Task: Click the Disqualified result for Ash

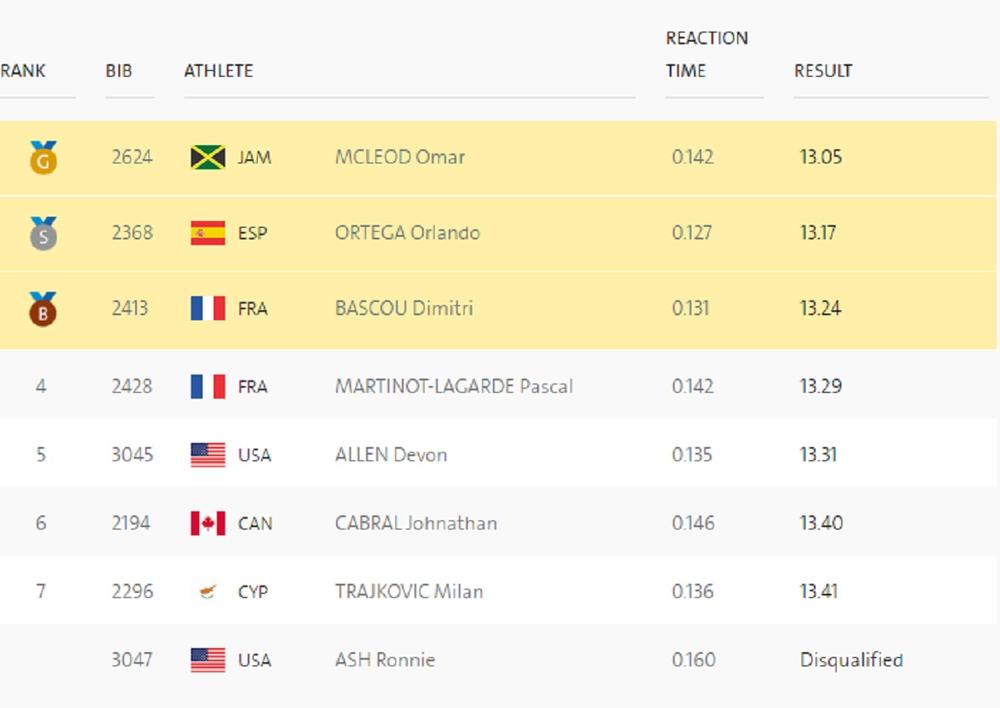Action: (851, 660)
